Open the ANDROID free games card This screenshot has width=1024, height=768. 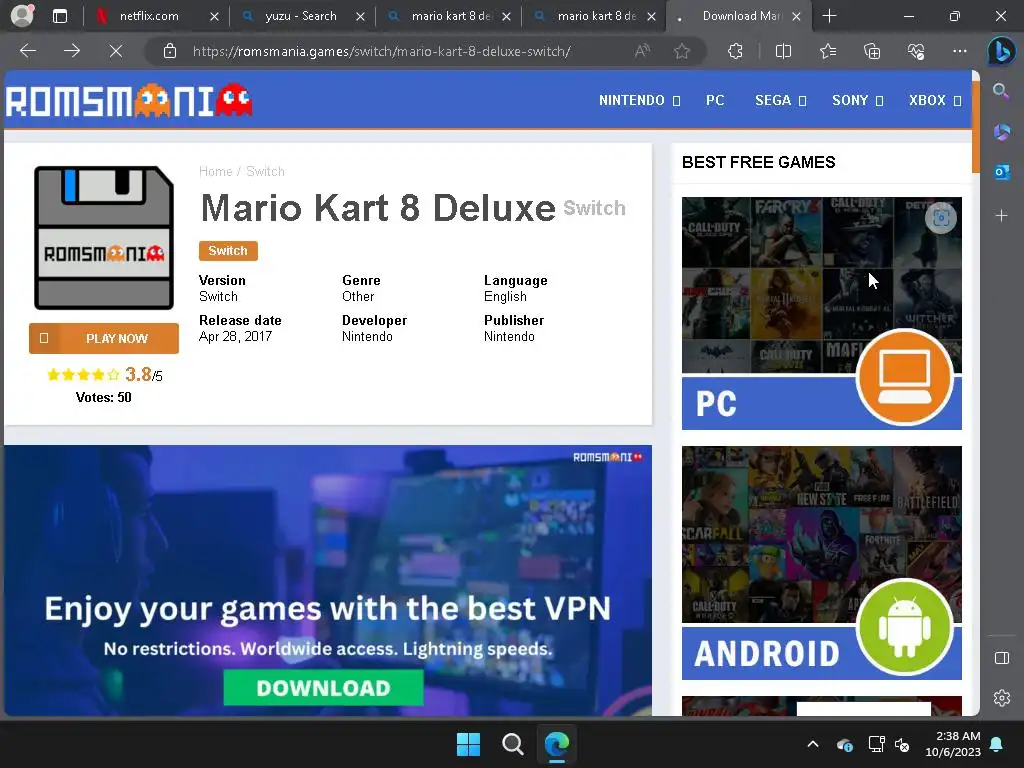click(822, 563)
